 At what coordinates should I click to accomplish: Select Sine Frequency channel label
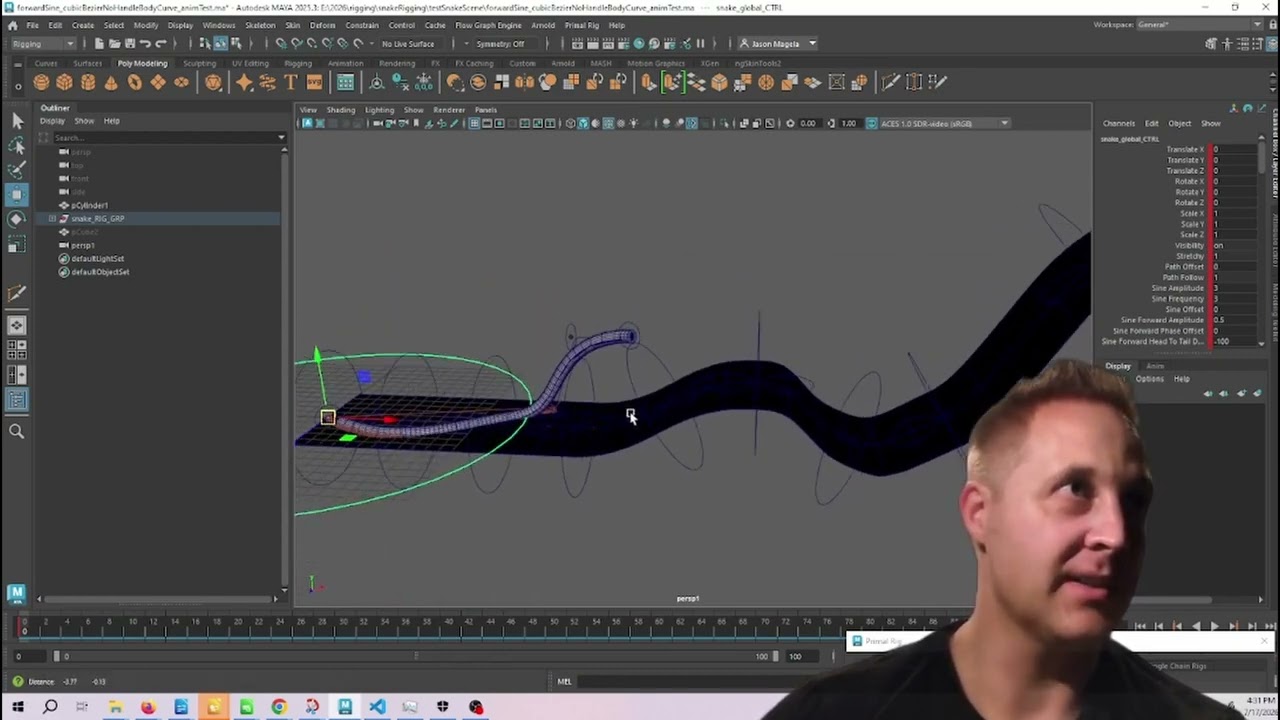tap(1177, 299)
